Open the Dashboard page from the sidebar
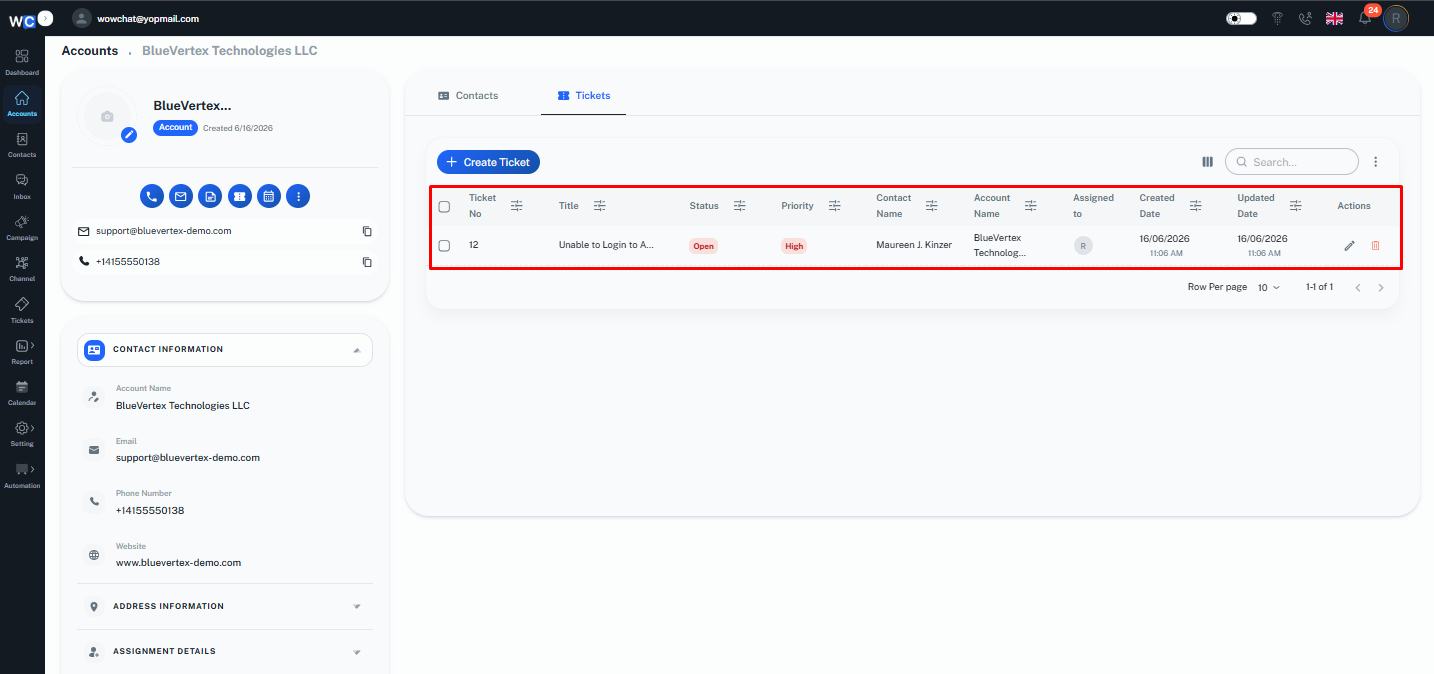 [x=22, y=62]
